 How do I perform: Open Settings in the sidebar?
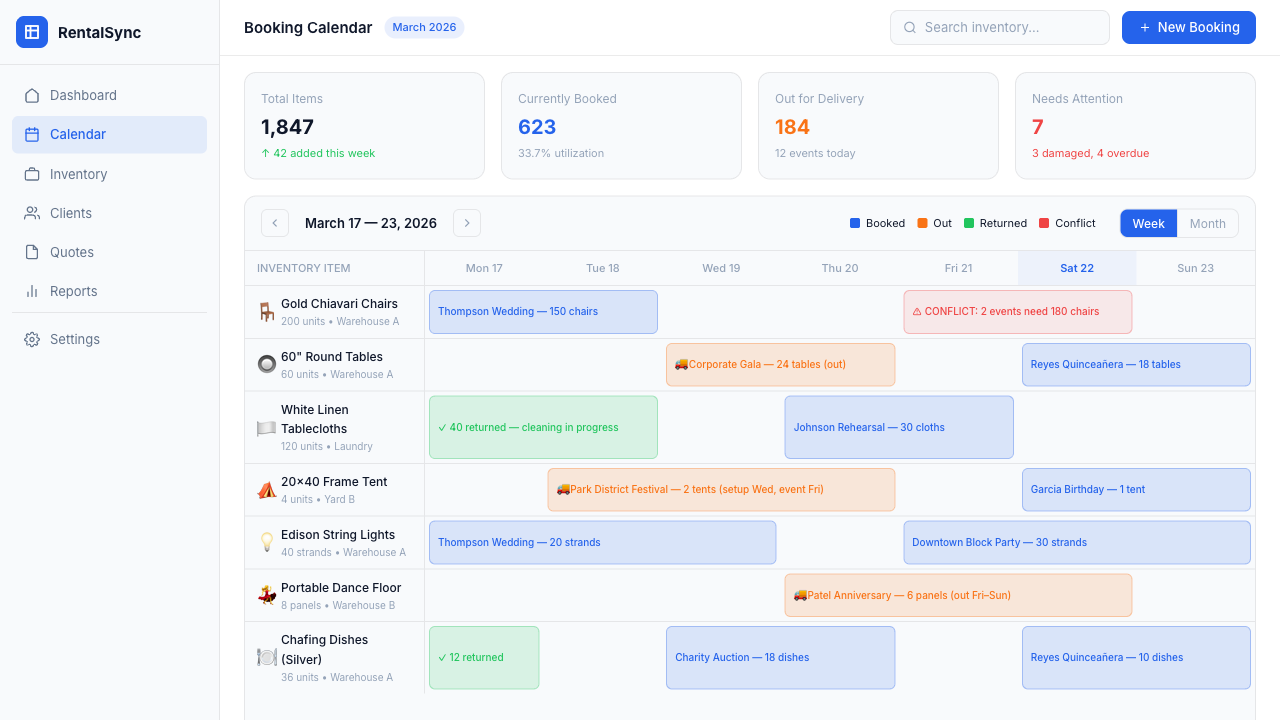(x=109, y=339)
